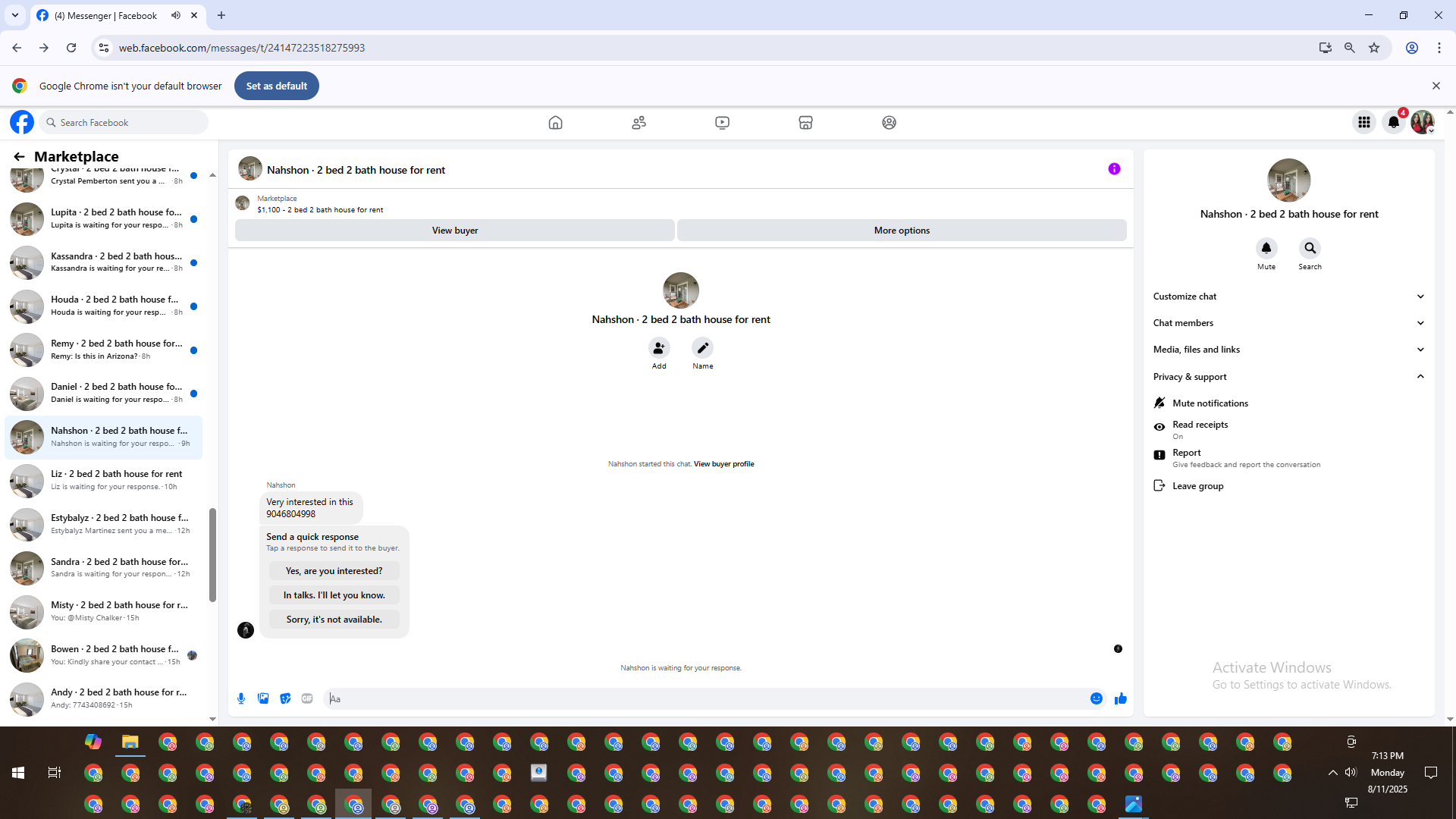Open the Facebook Home tab

pyautogui.click(x=555, y=122)
